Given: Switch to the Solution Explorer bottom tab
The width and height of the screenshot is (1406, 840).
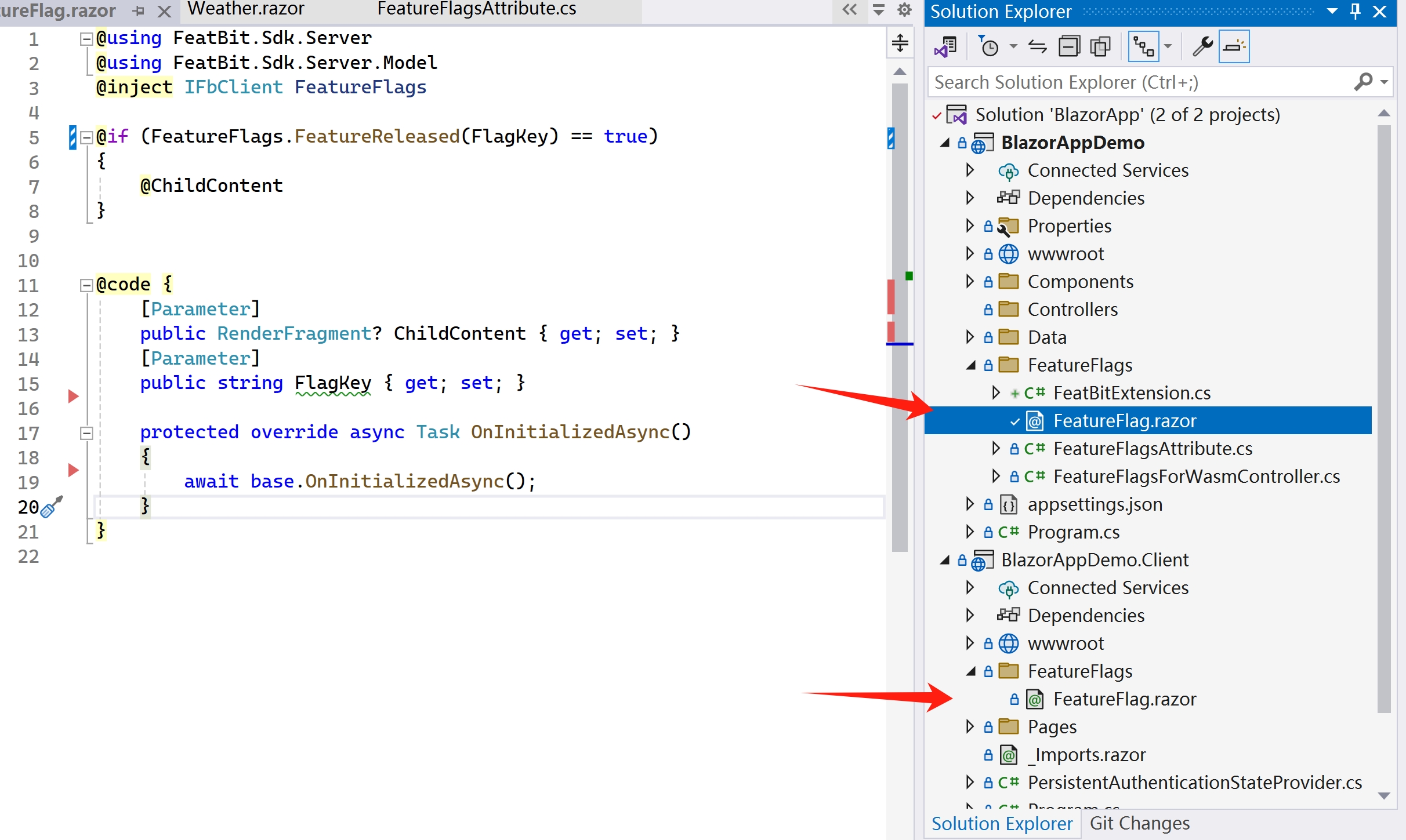Looking at the screenshot, I should tap(1002, 823).
